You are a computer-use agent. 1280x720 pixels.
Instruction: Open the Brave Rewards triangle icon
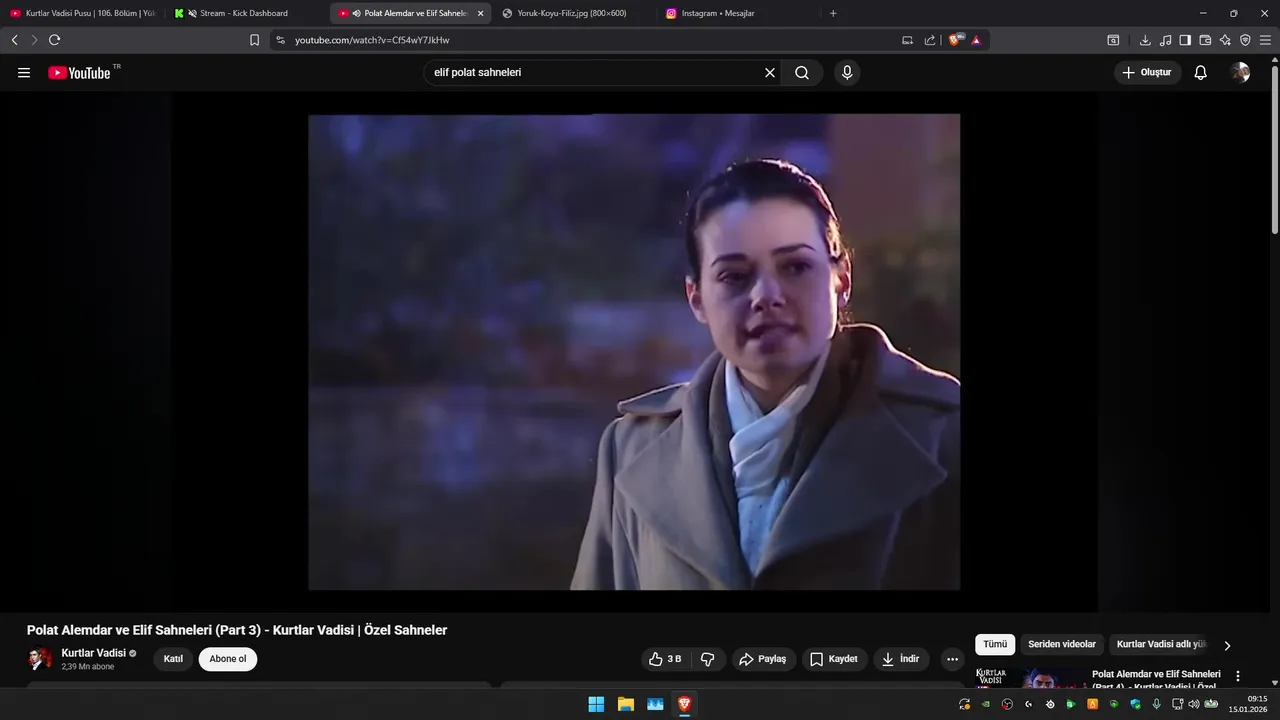point(976,40)
